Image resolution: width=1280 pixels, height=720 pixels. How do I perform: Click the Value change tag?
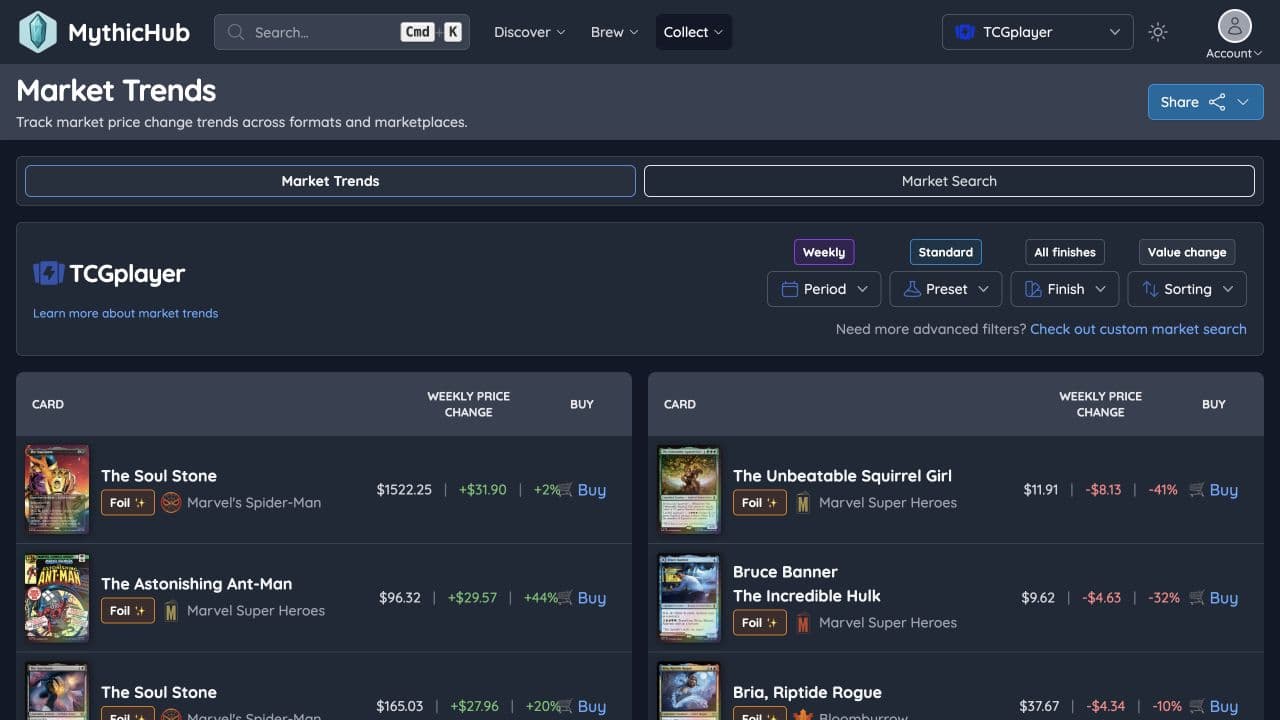click(x=1187, y=252)
